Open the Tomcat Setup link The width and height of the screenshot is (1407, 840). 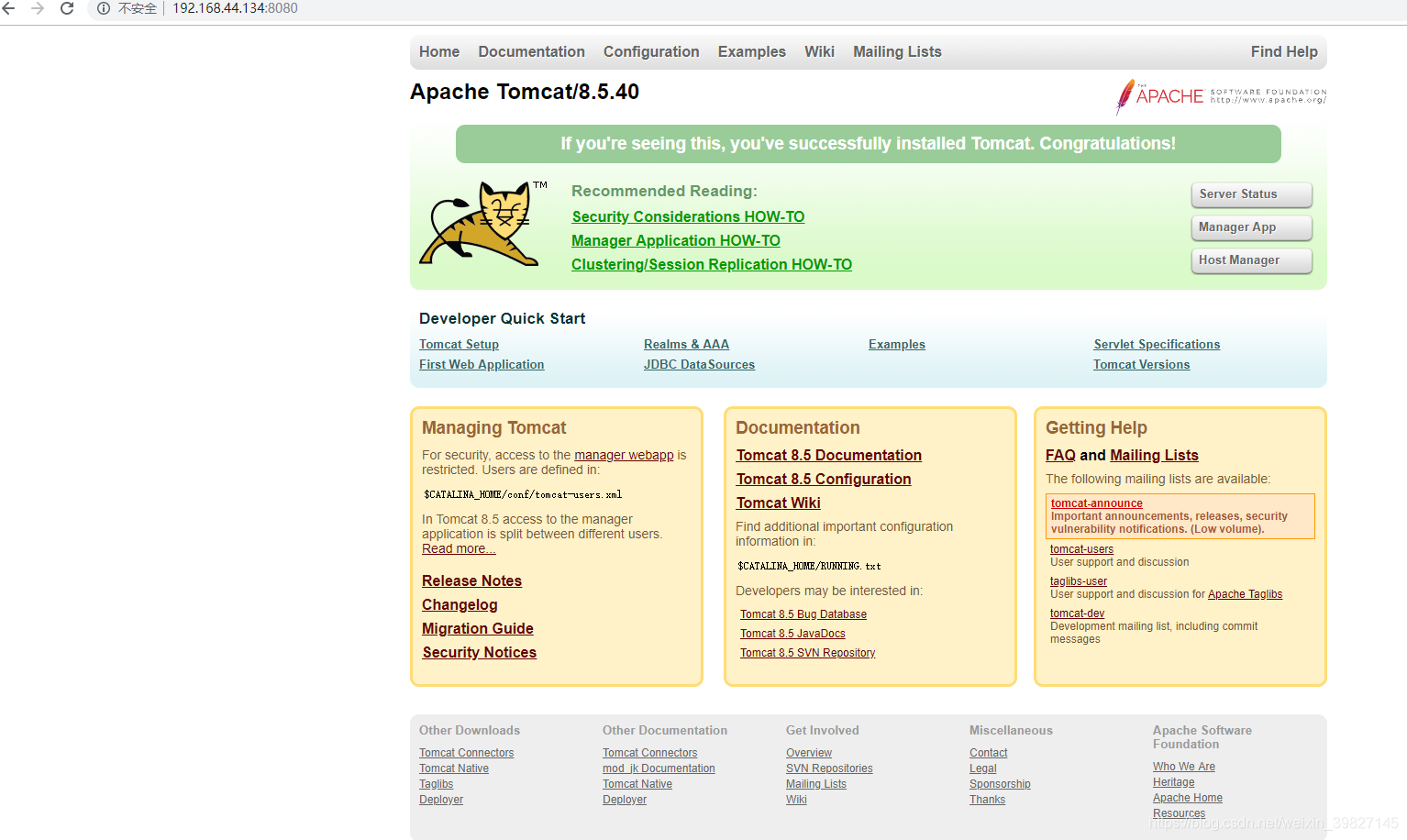click(459, 345)
